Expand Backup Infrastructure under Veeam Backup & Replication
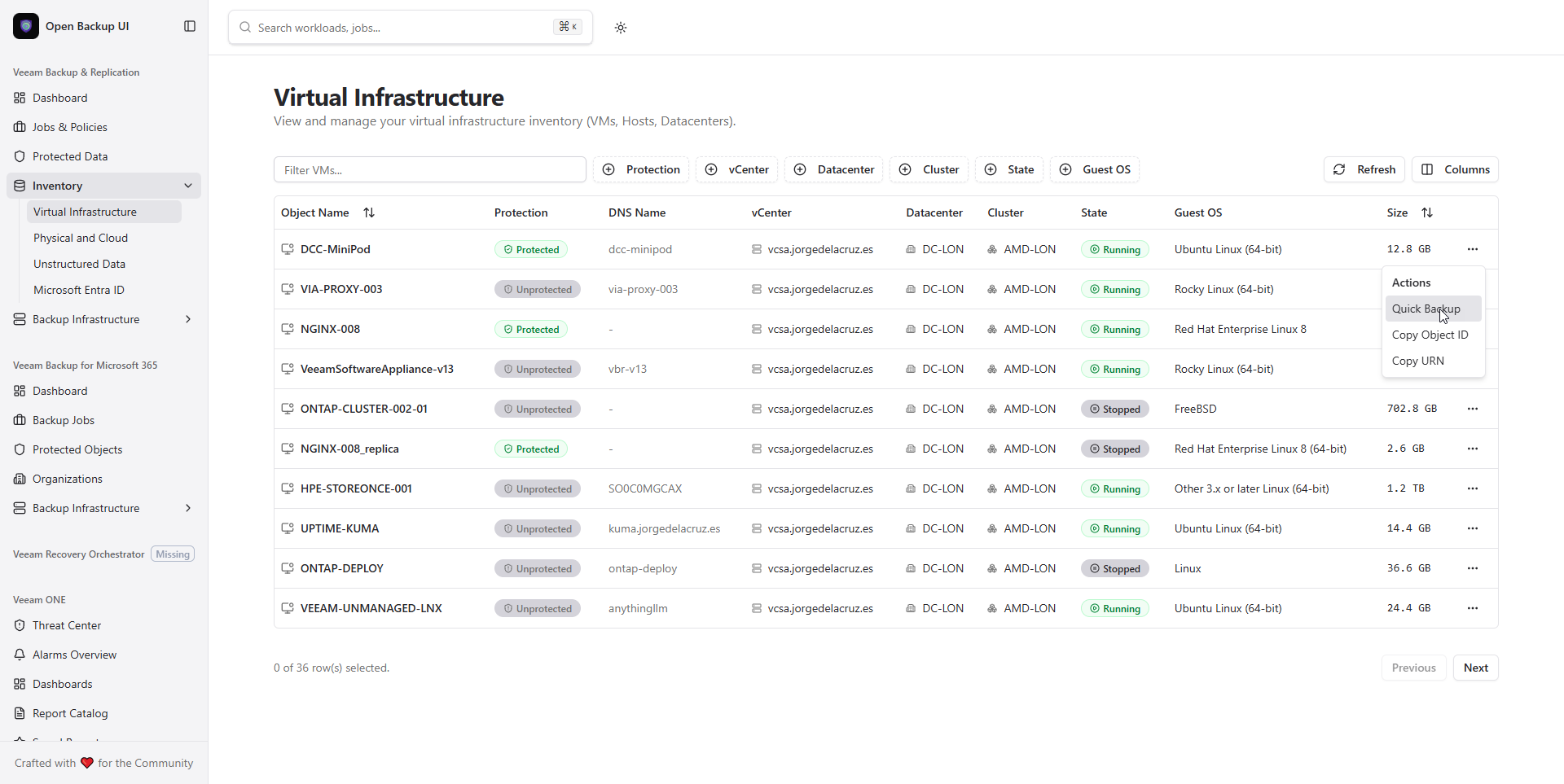 point(188,319)
